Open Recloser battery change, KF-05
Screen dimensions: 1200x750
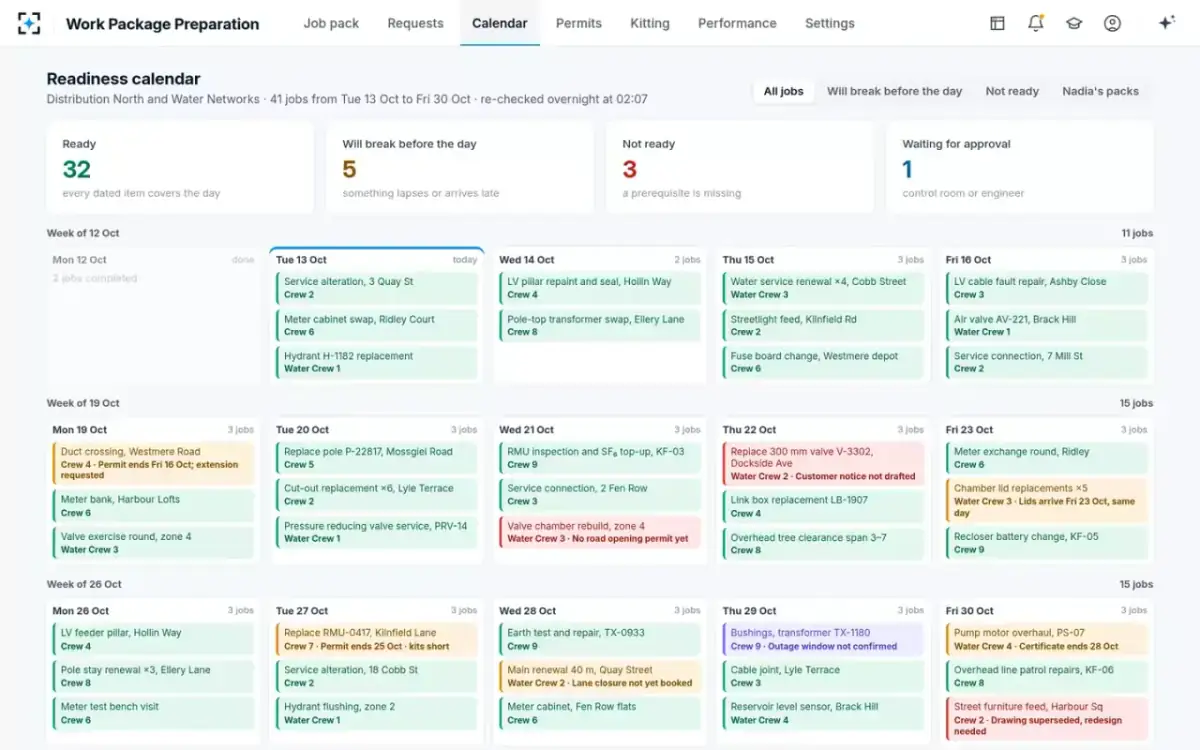(1047, 543)
